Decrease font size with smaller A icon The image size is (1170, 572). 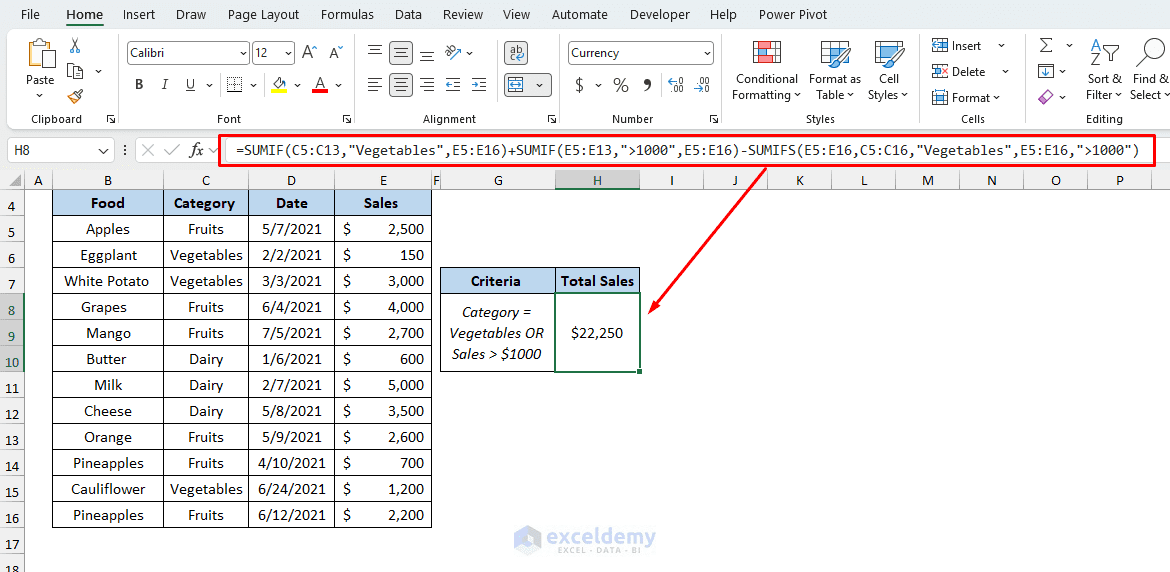336,53
